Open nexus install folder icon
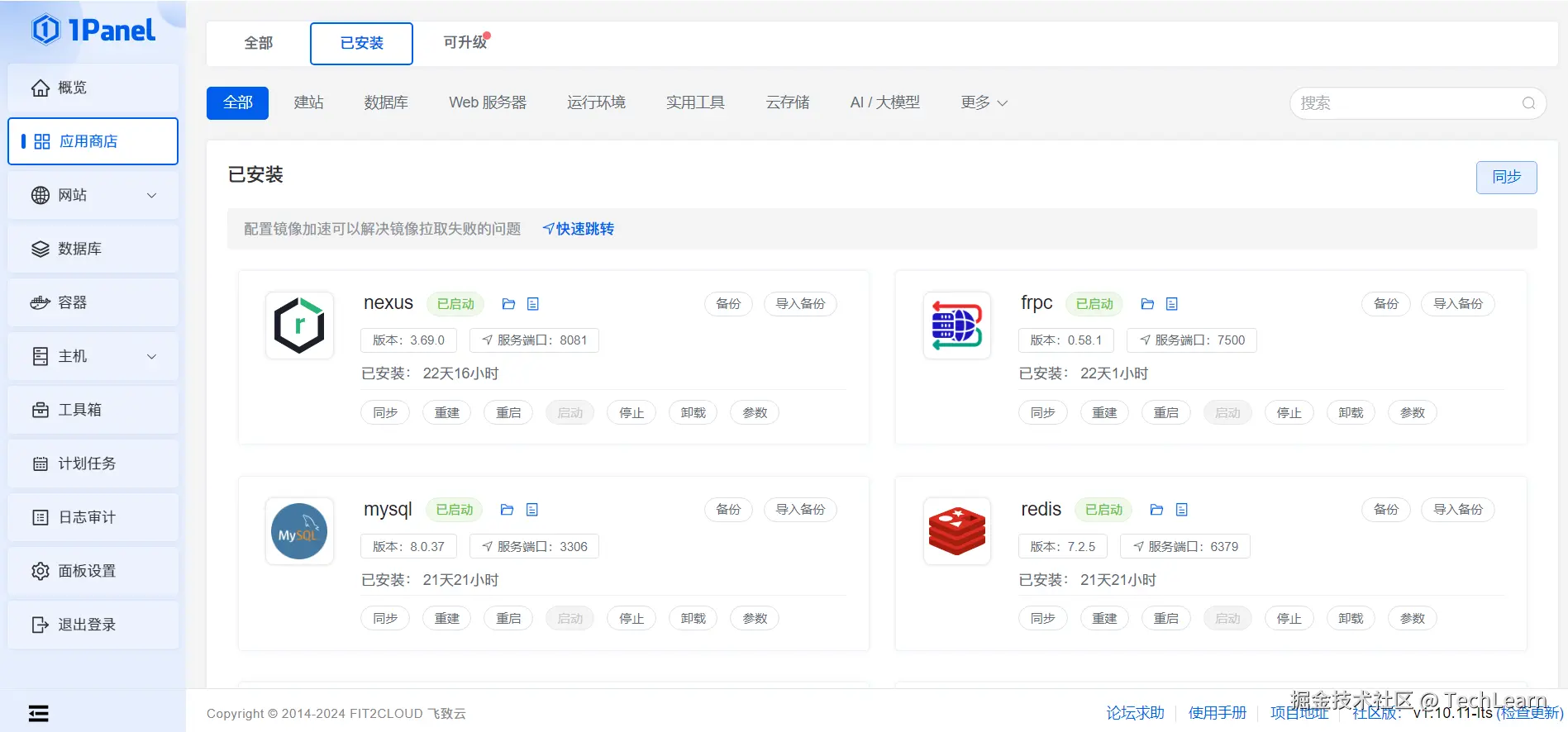Image resolution: width=1568 pixels, height=732 pixels. [x=508, y=304]
